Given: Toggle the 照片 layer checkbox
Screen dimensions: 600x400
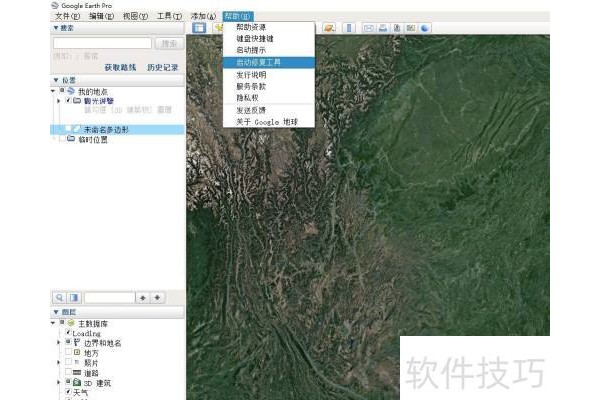Looking at the screenshot, I should click(x=68, y=362).
